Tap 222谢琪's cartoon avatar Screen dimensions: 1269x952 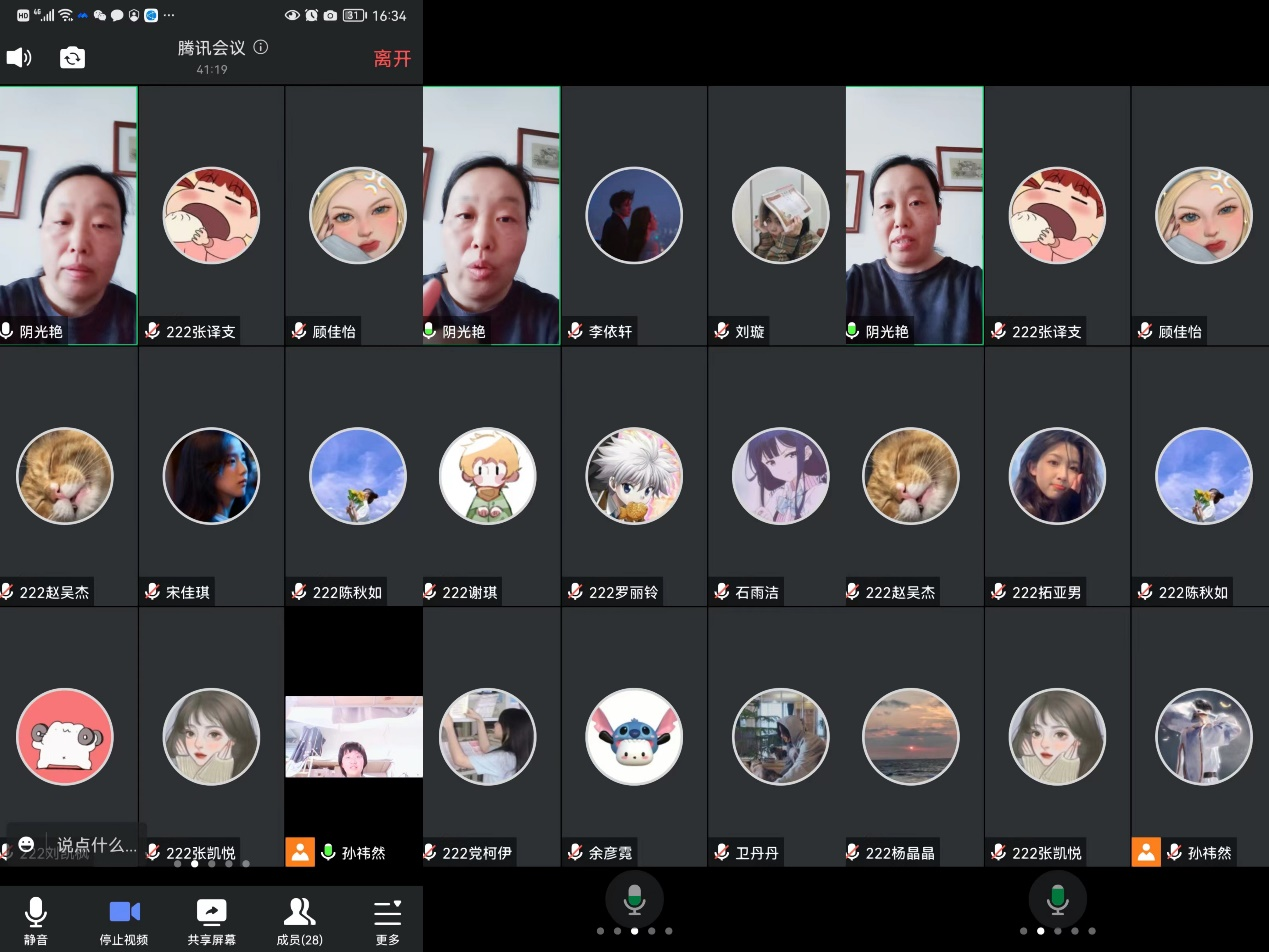pos(488,476)
